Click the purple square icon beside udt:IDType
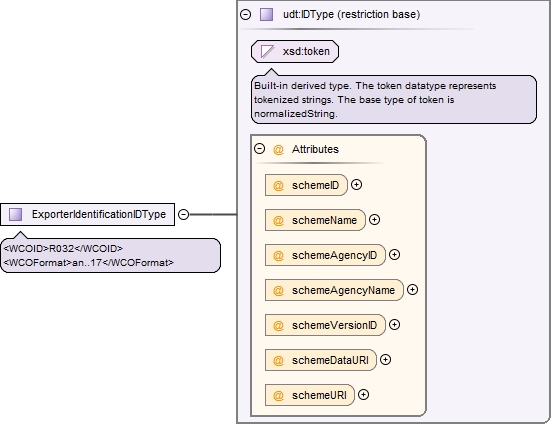Image resolution: width=552 pixels, height=425 pixels. [266, 15]
